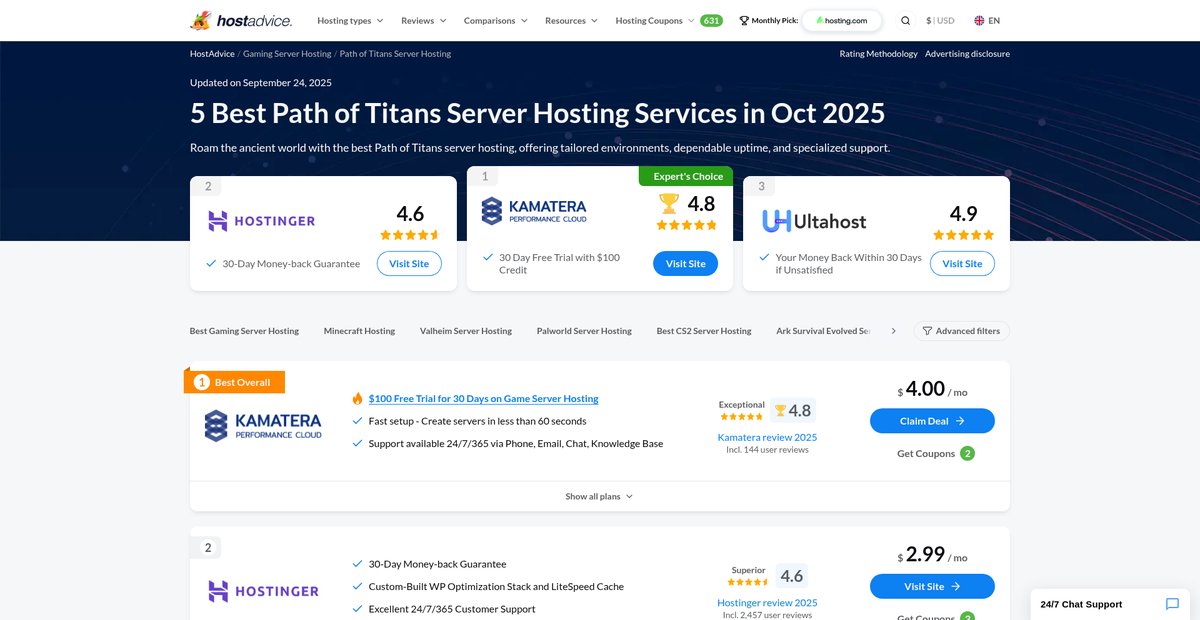This screenshot has width=1200, height=620.
Task: Click the category carousel next arrow
Action: (893, 331)
